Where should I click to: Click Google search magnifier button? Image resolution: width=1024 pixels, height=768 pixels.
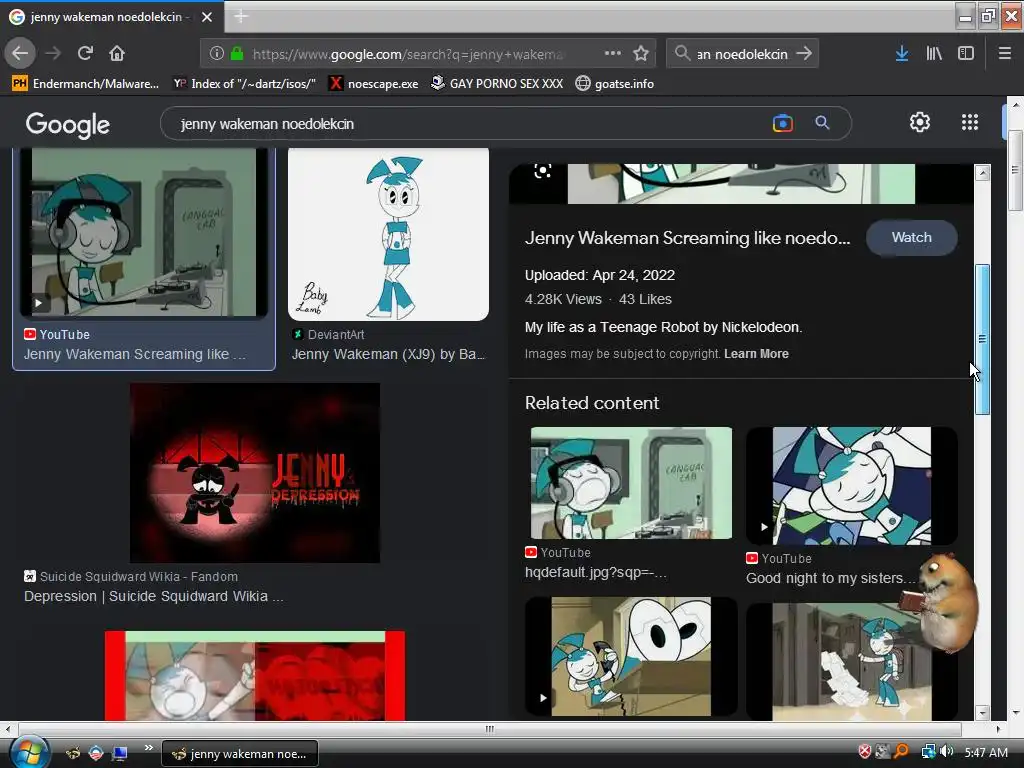822,123
